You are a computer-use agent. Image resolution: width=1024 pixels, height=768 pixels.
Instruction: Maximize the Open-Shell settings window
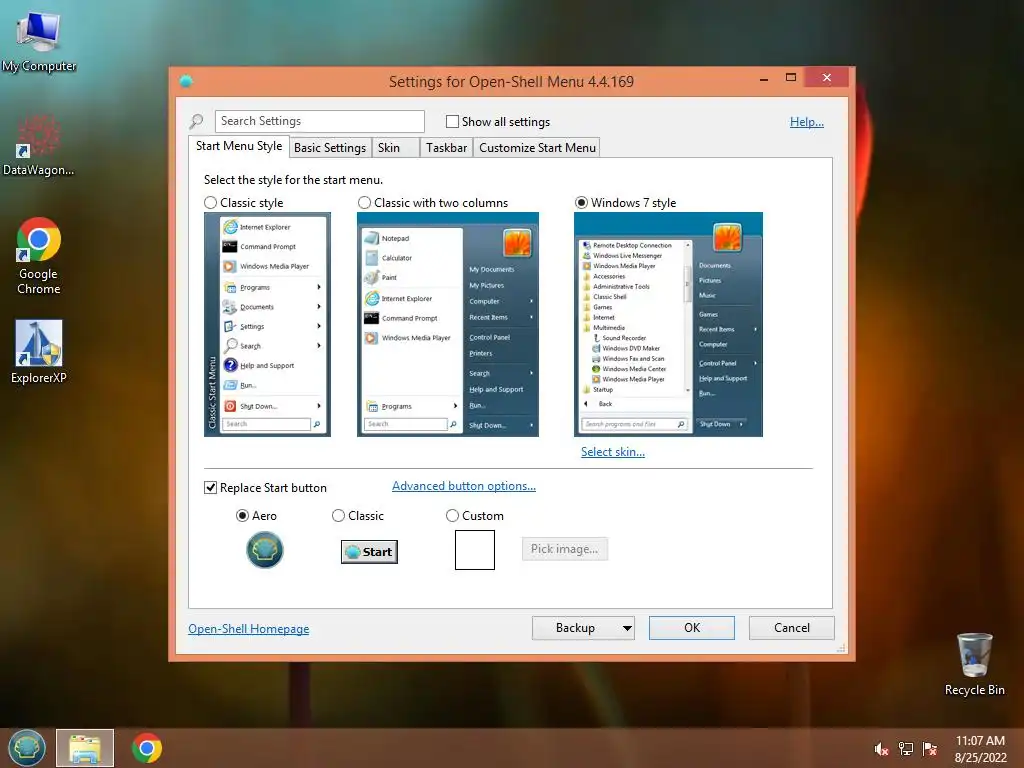791,78
